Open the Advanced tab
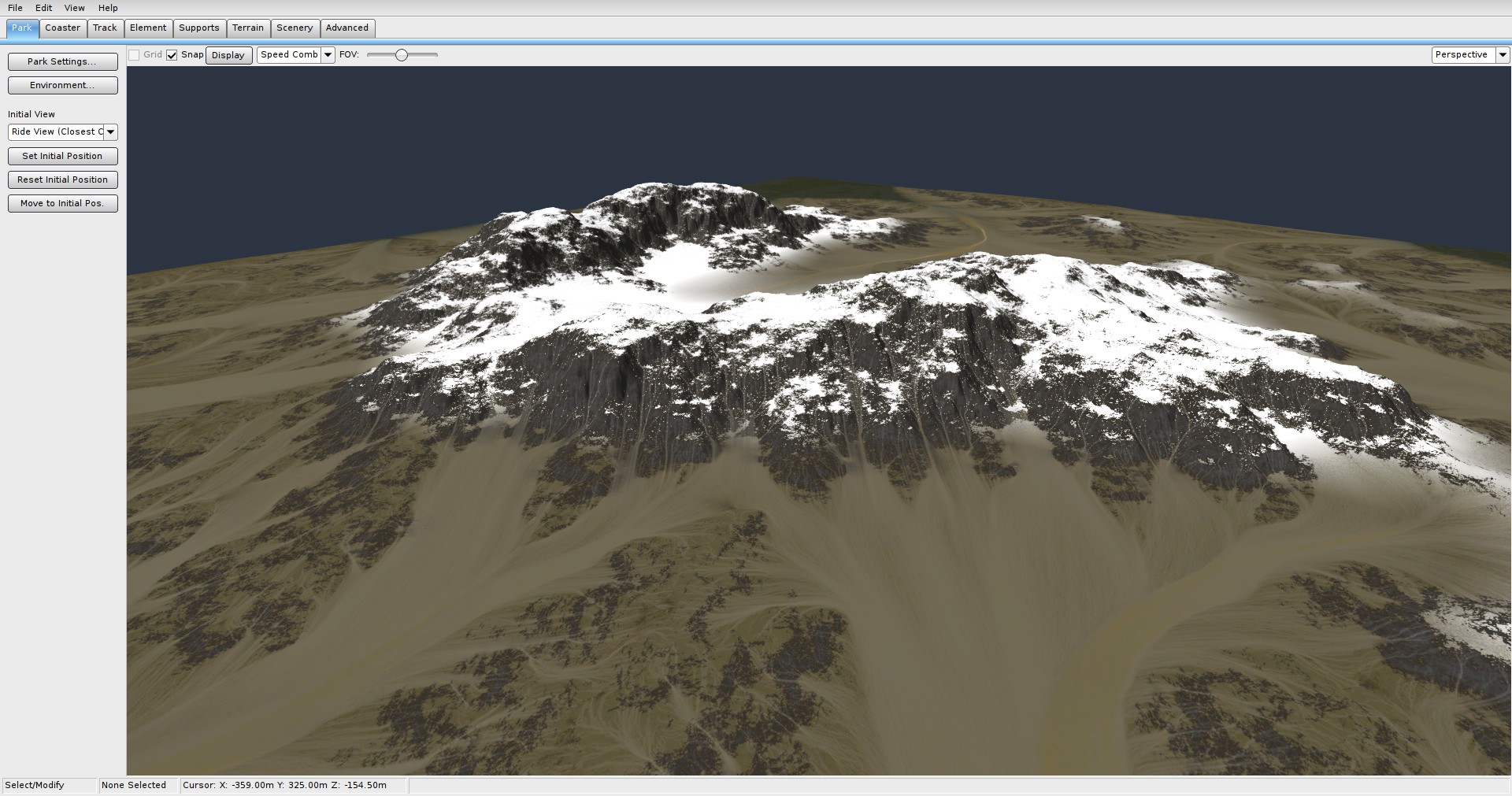 point(346,28)
